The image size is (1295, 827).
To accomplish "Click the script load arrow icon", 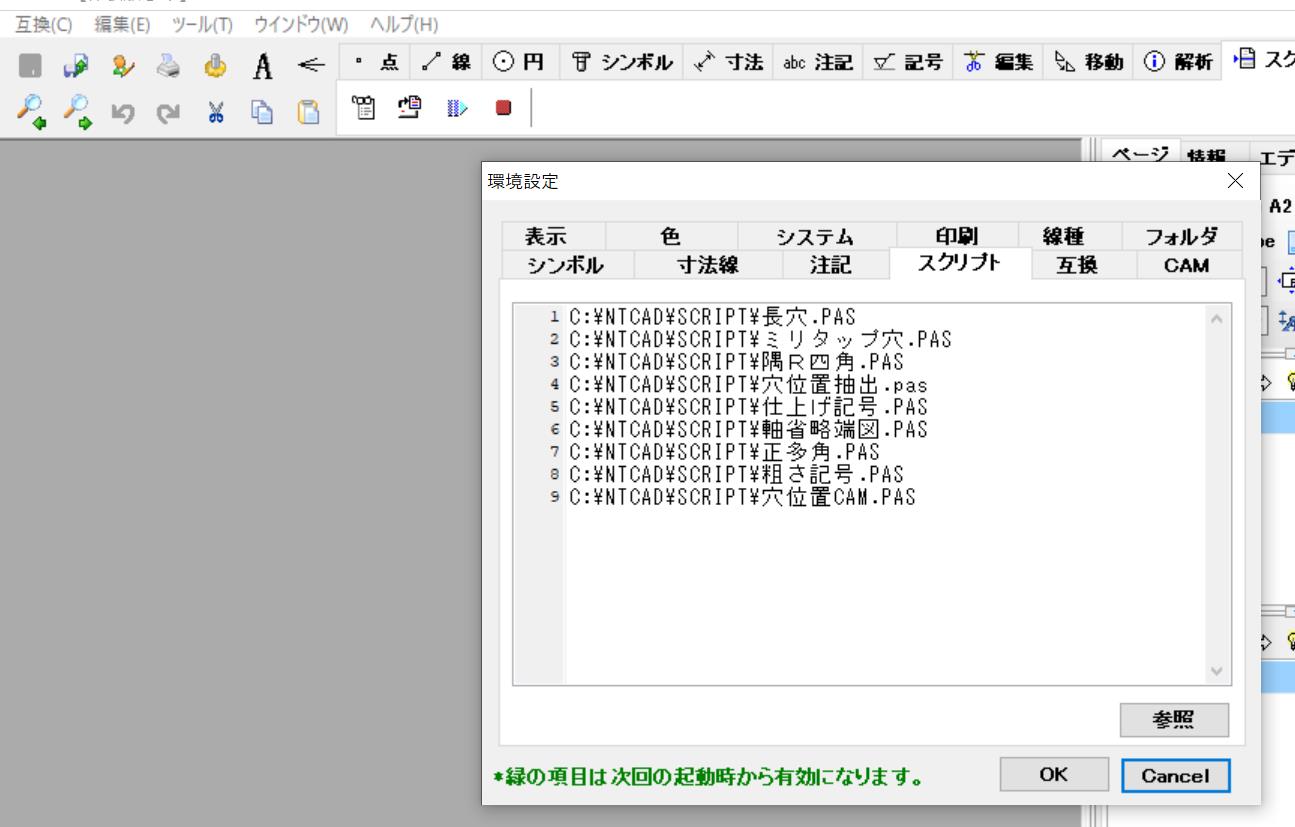I will click(x=409, y=107).
